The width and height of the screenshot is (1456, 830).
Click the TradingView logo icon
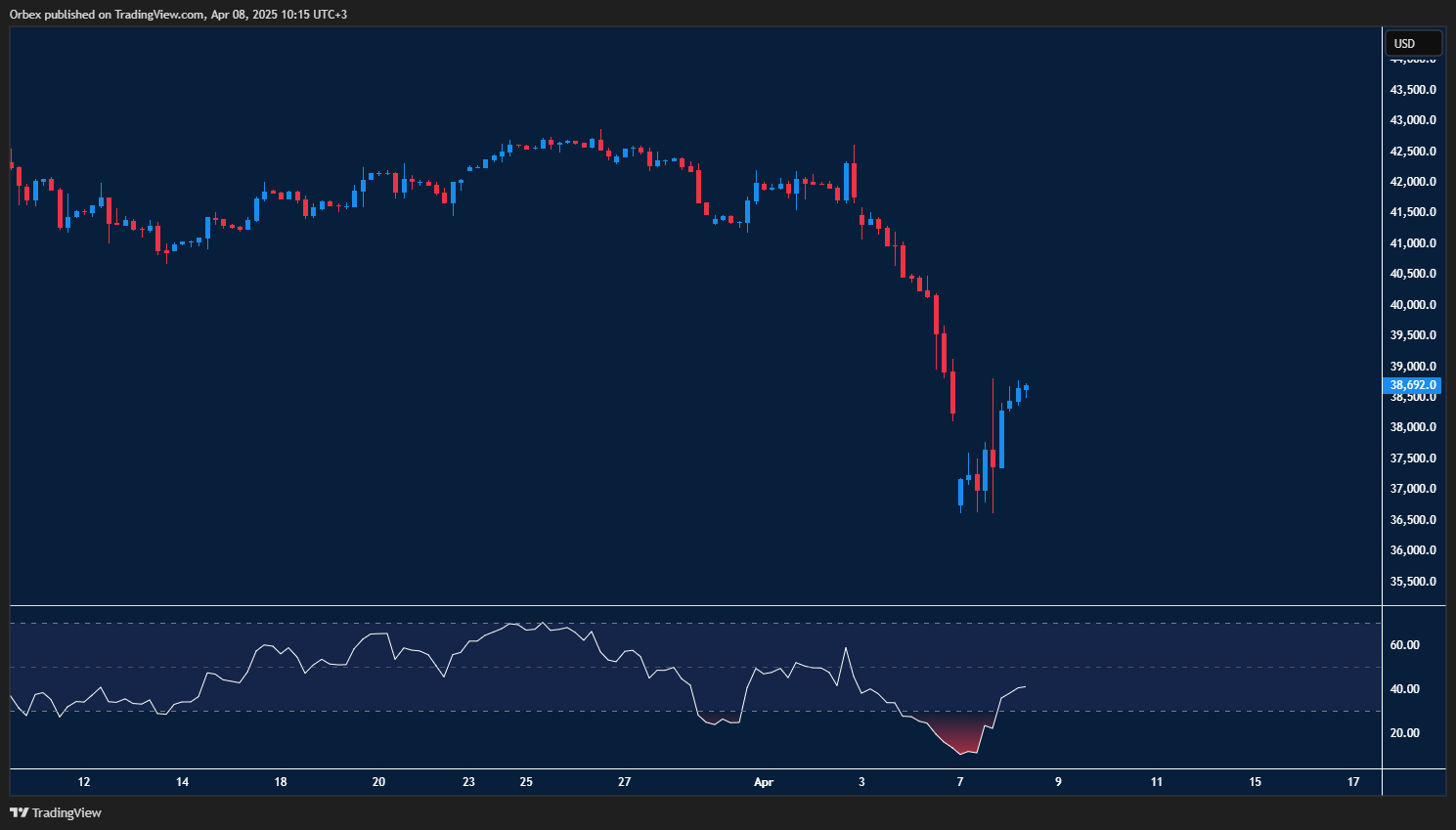click(x=18, y=812)
